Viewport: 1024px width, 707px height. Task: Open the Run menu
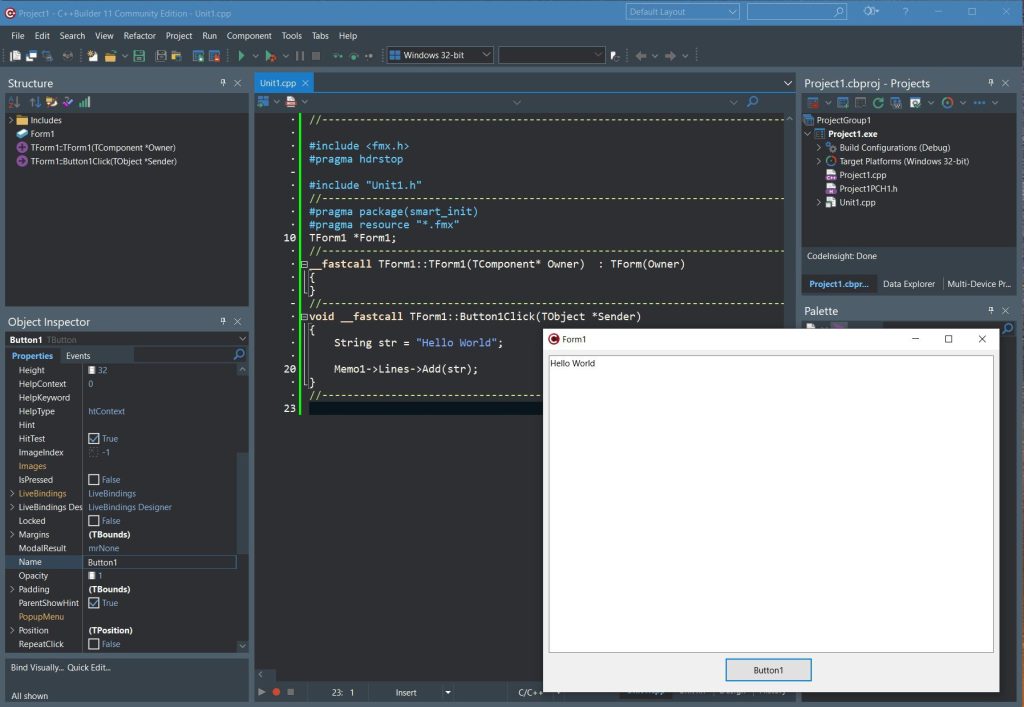pos(210,36)
